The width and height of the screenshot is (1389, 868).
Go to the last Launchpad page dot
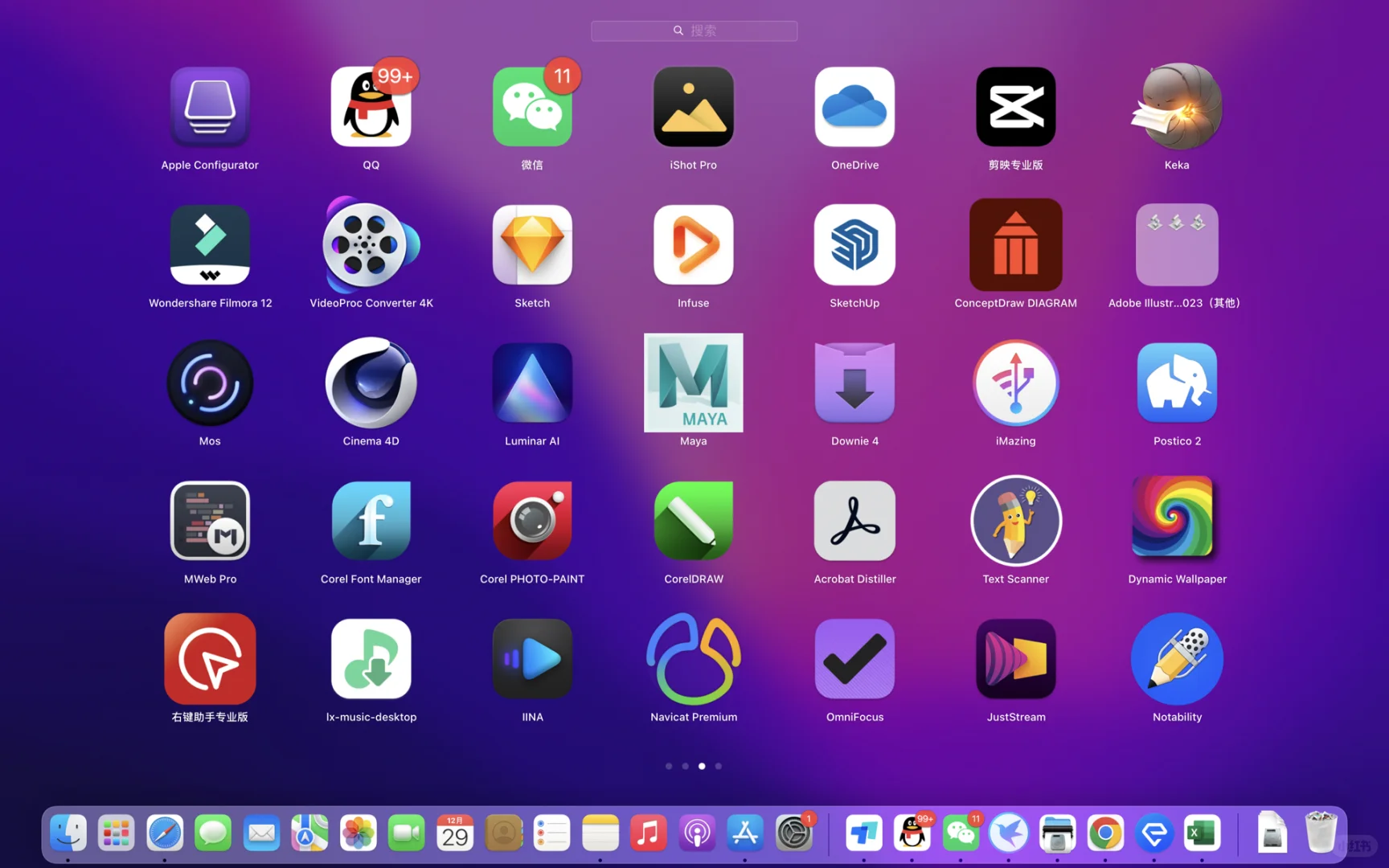tap(718, 766)
